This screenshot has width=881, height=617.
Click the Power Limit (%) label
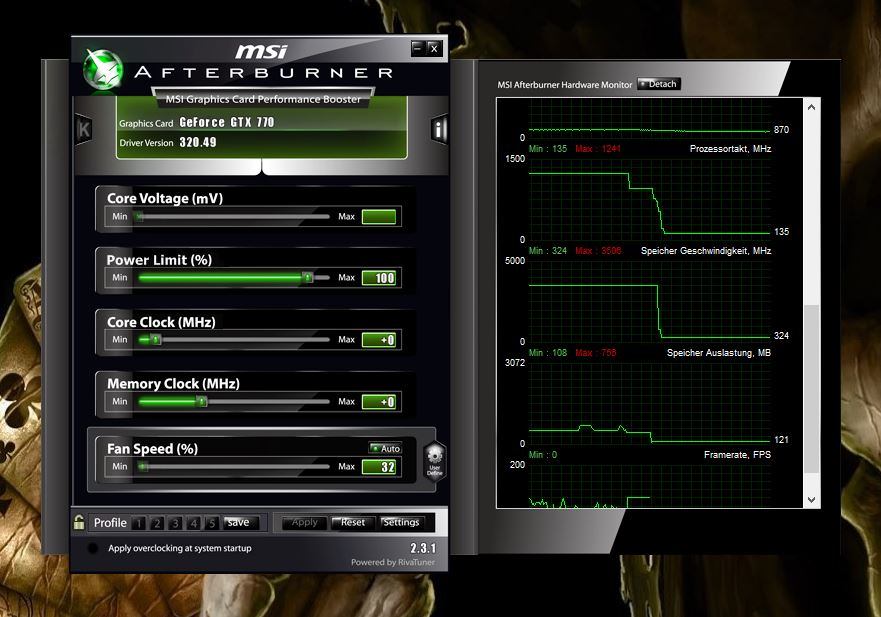(159, 260)
